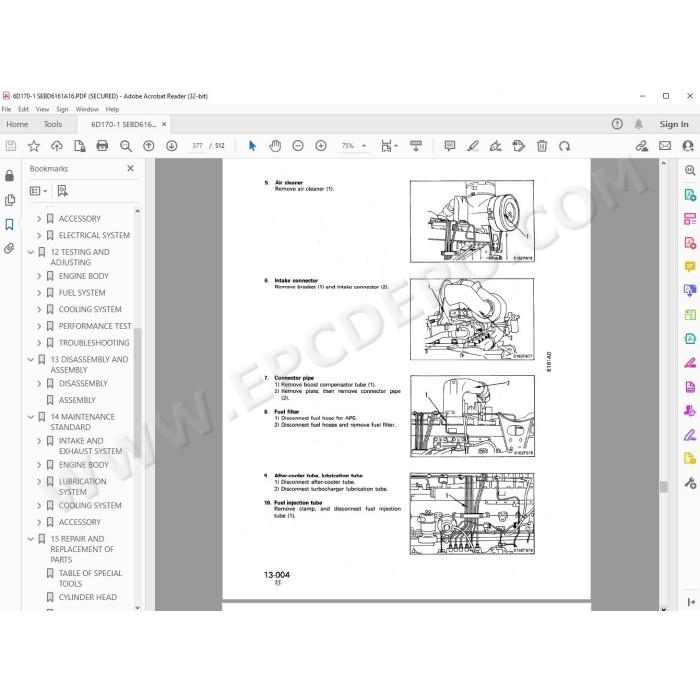Expand the PERFORMANCE TEST bookmark
The height and width of the screenshot is (700, 700).
(x=39, y=326)
